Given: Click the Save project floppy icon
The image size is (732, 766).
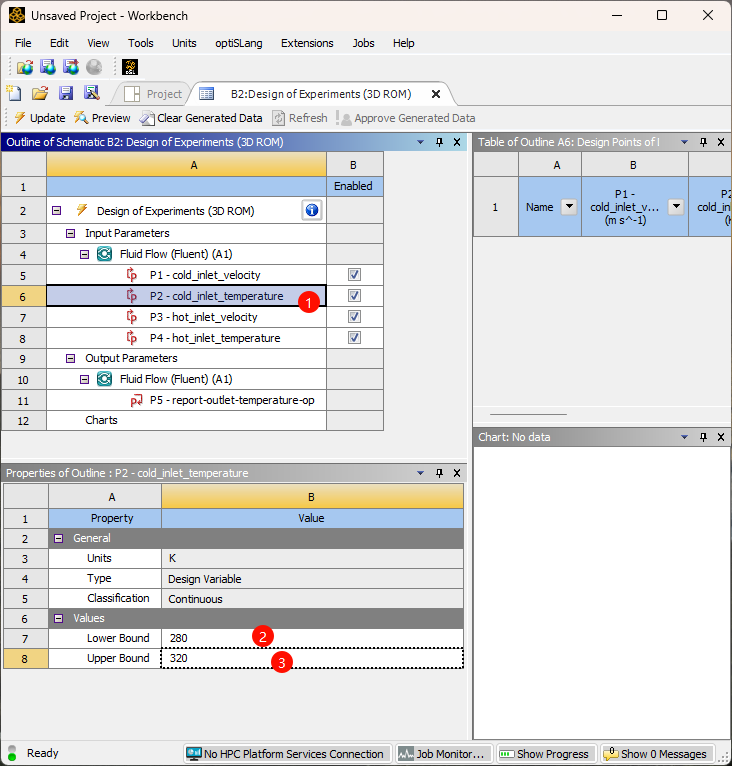Looking at the screenshot, I should click(66, 93).
